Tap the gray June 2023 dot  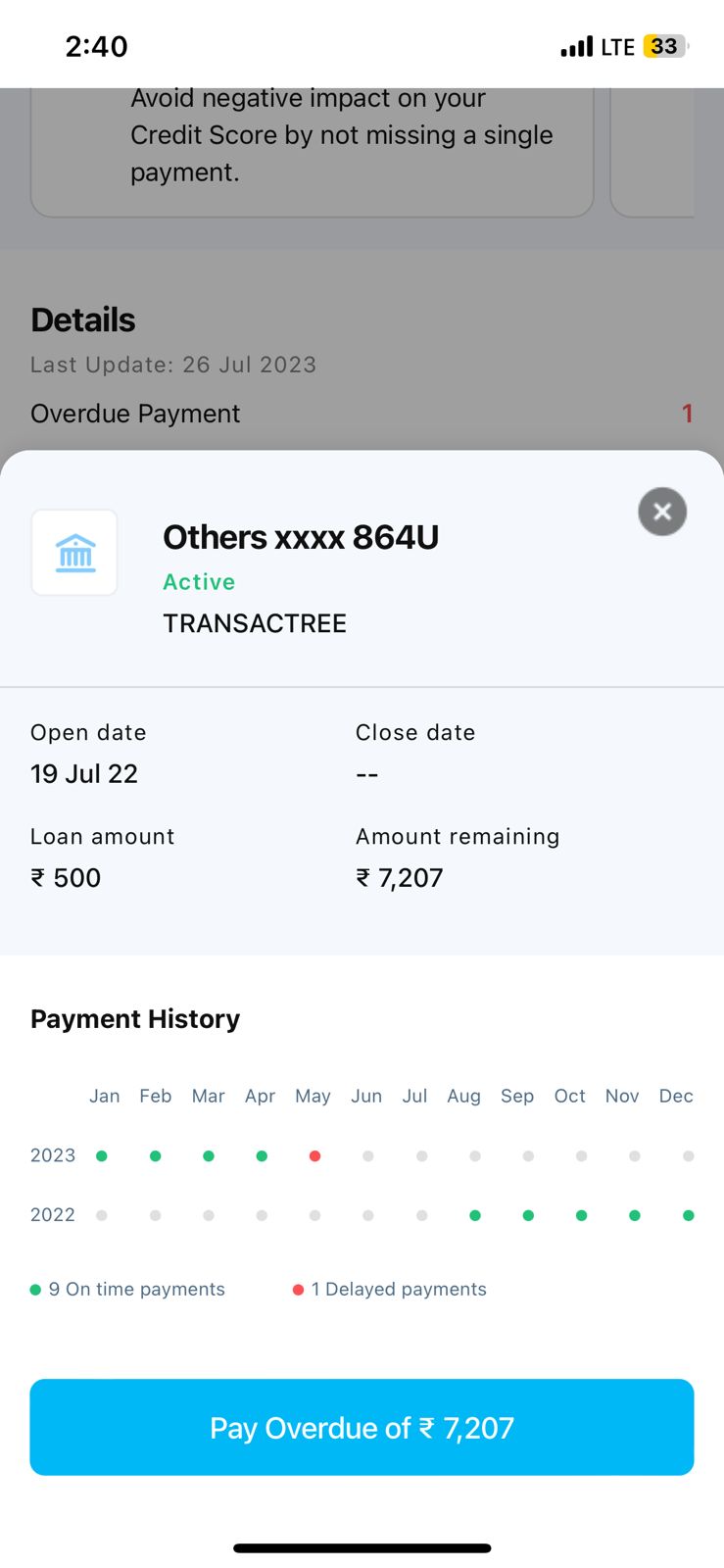368,1156
